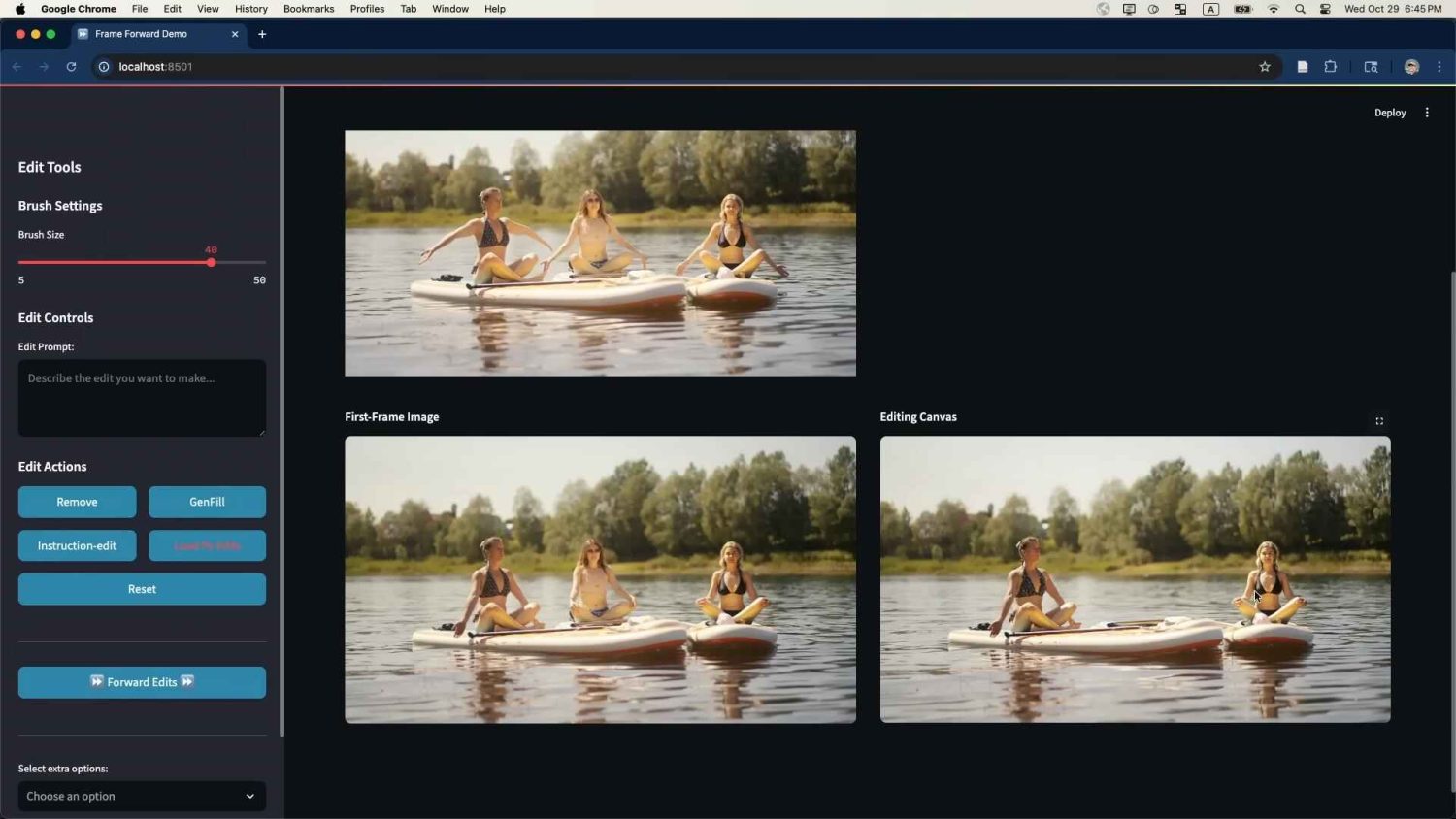Click the Forward Edits button
Viewport: 1456px width, 819px height.
tap(142, 682)
